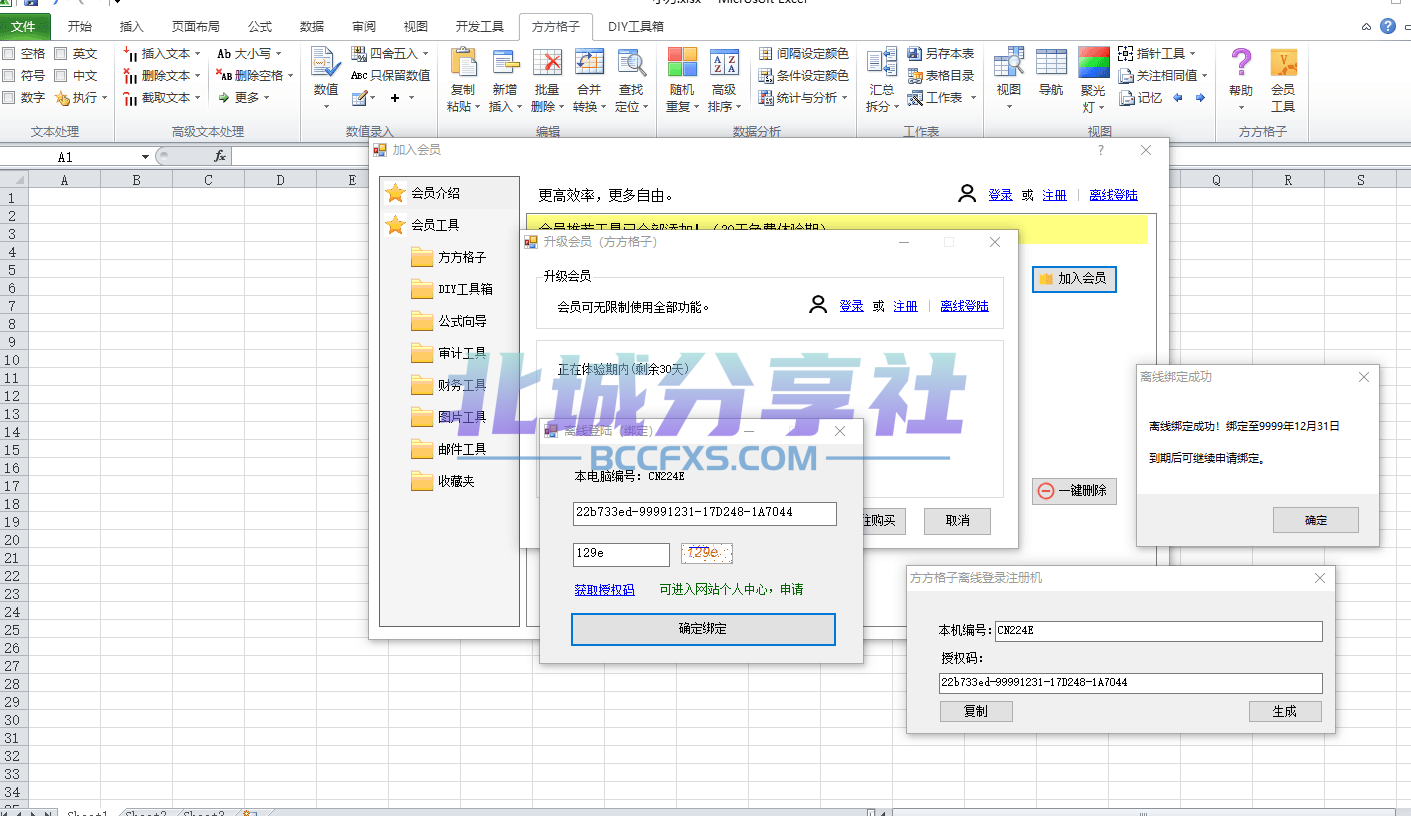Switch to the 开始 ribbon tab
Screen dimensions: 1411x816
tap(80, 27)
